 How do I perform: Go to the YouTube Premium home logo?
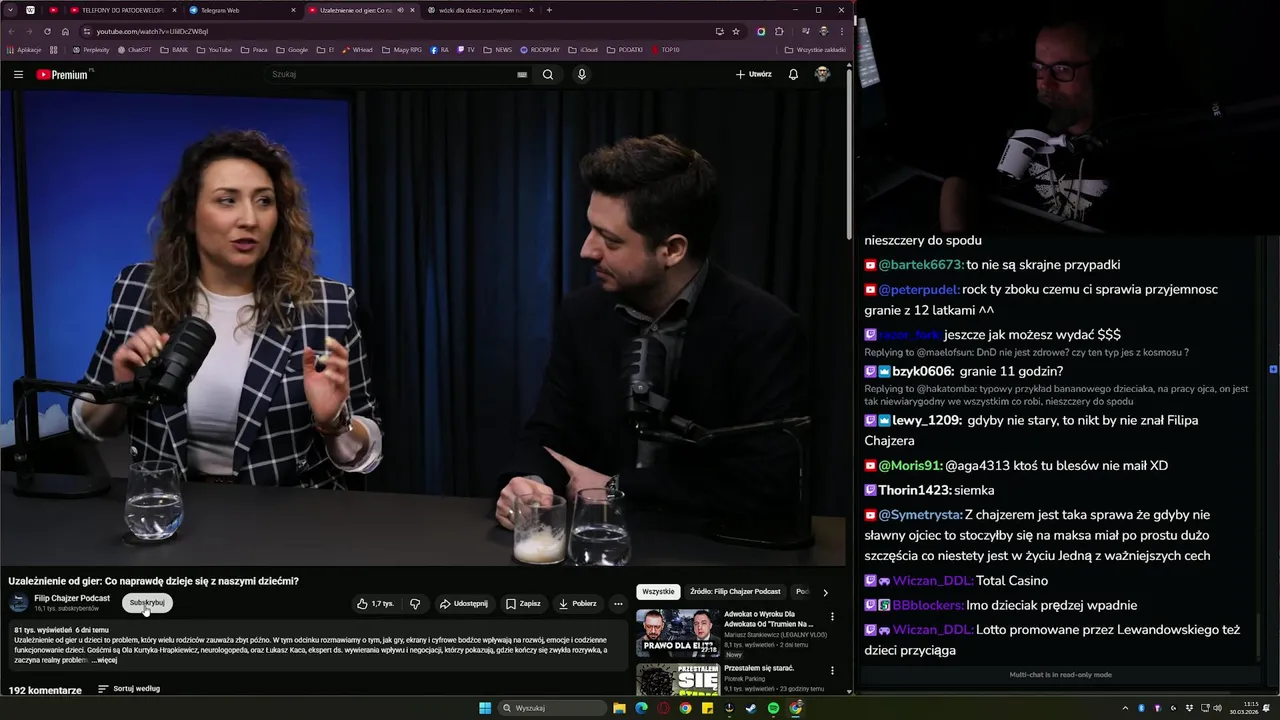(62, 74)
